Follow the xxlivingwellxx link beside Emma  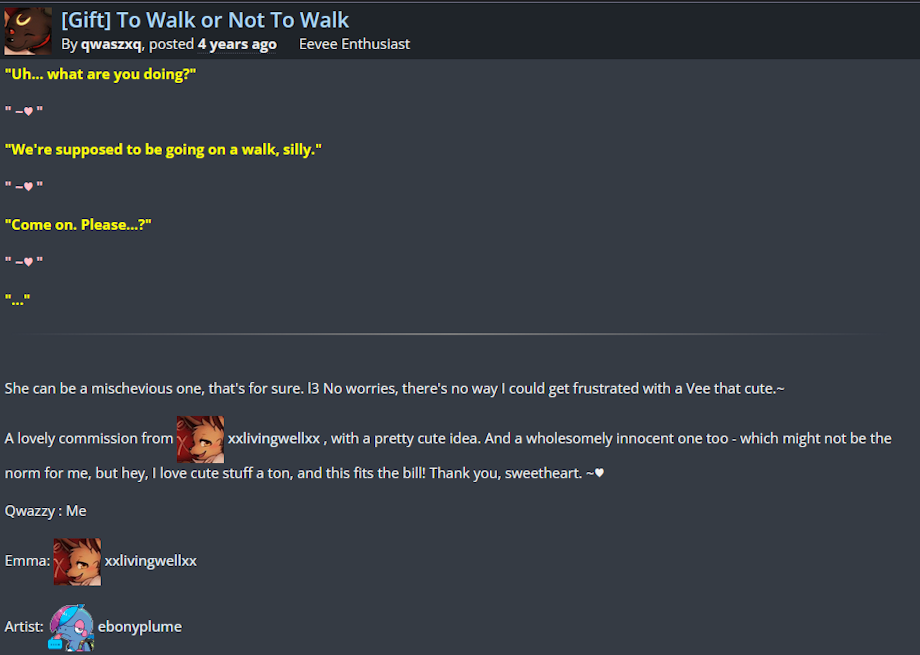(151, 561)
